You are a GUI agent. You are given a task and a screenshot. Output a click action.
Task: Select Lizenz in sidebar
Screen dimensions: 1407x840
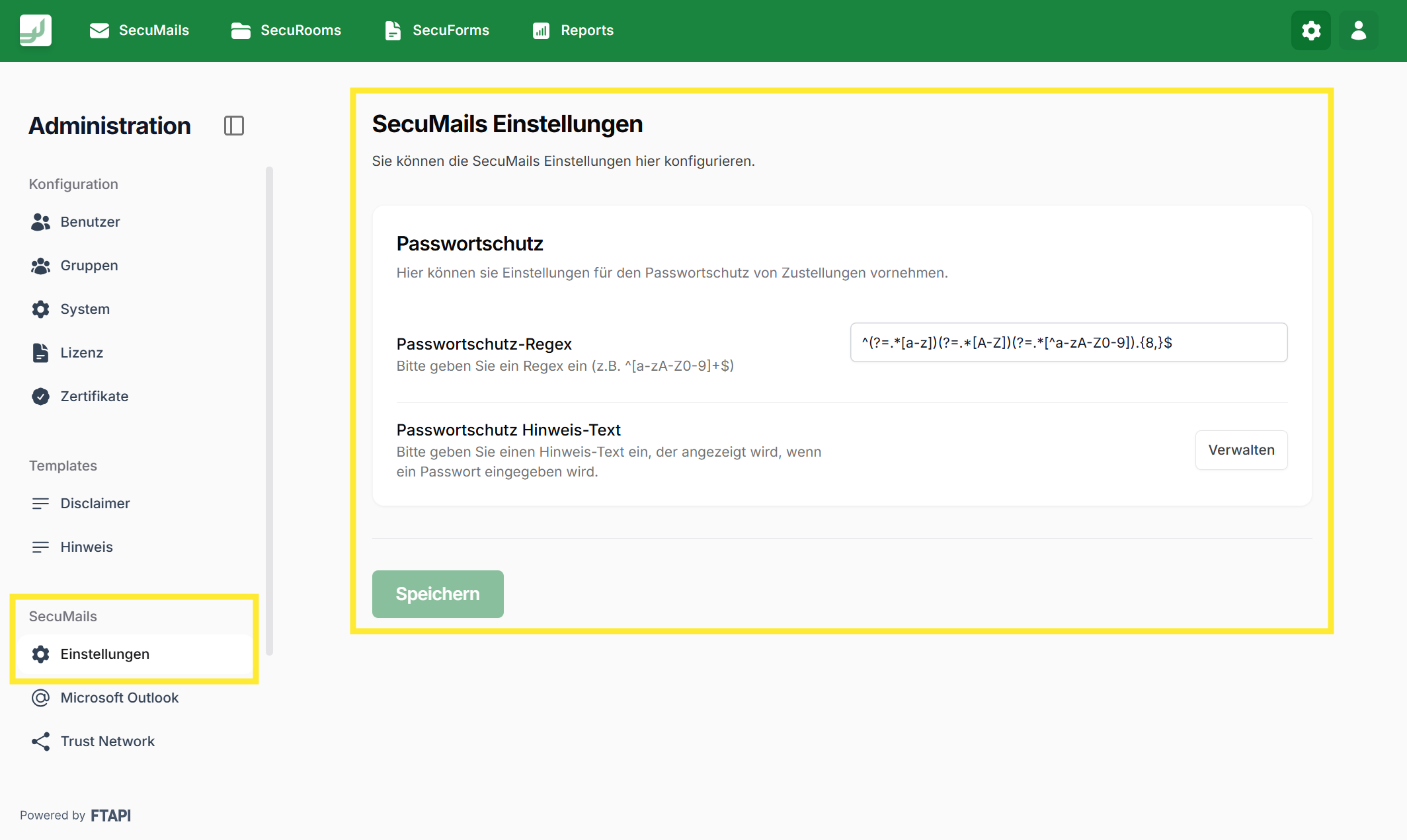81,353
